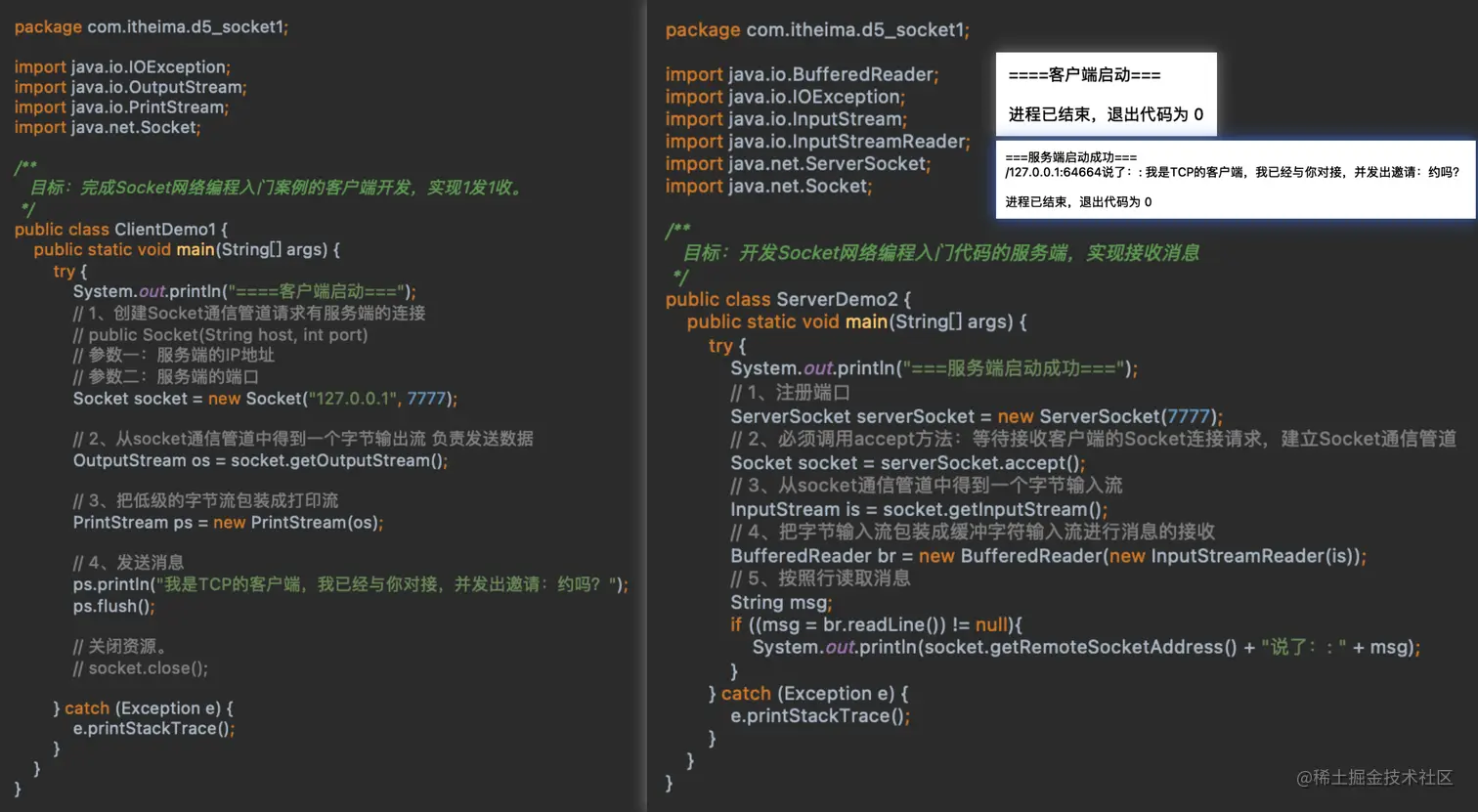Select 'import java.io.InputStreamReader;' line
The width and height of the screenshot is (1478, 812).
click(x=817, y=142)
